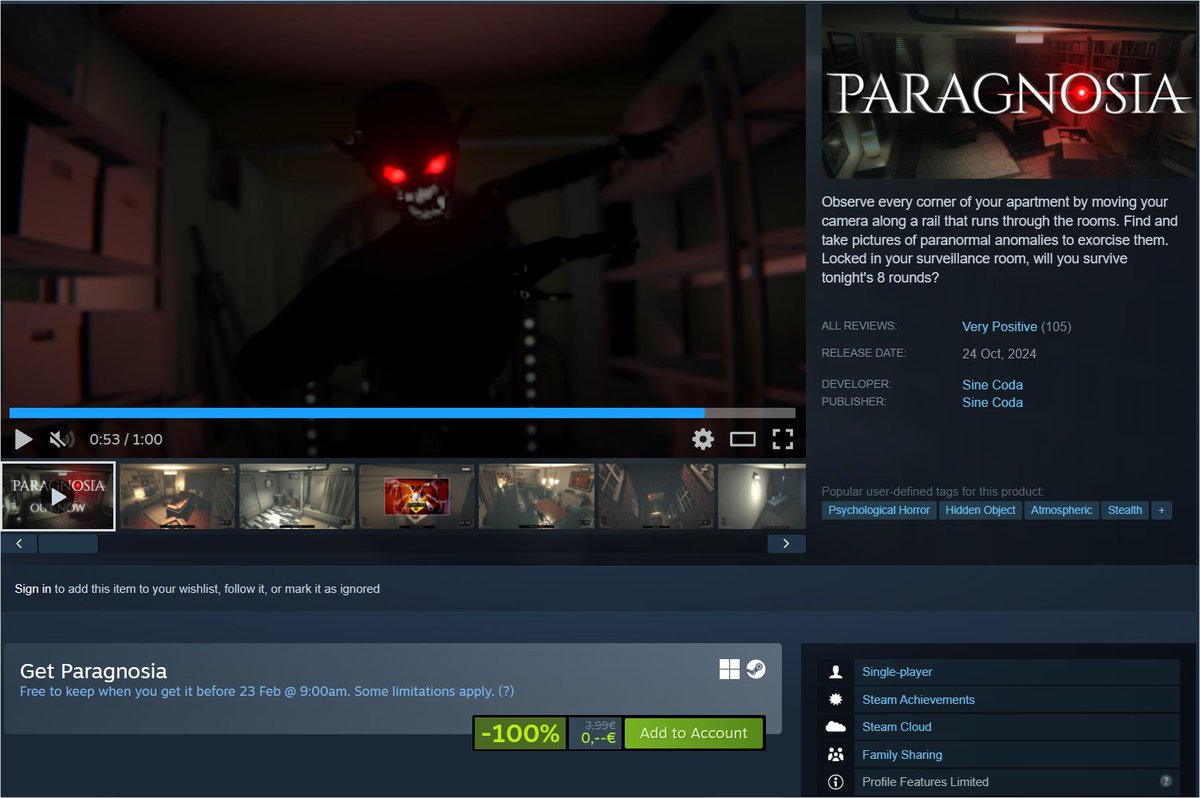
Task: Browse the Hidden Object tag
Action: [980, 510]
